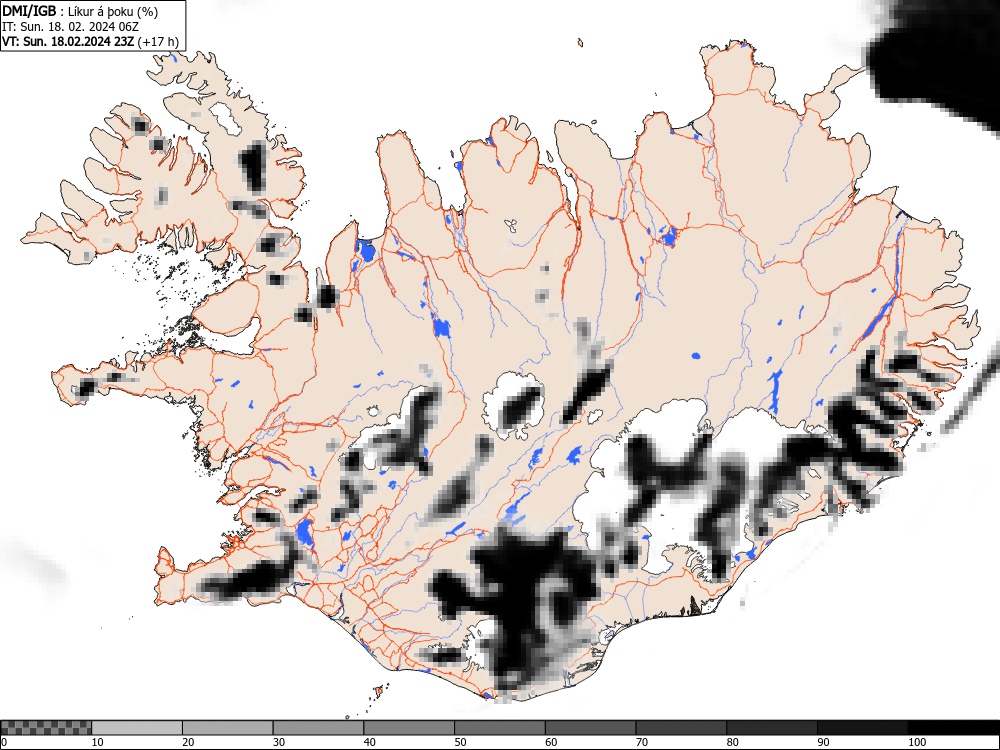Select the checkered 0–10 legend swatch
Viewport: 1000px width, 750px height.
pos(46,728)
